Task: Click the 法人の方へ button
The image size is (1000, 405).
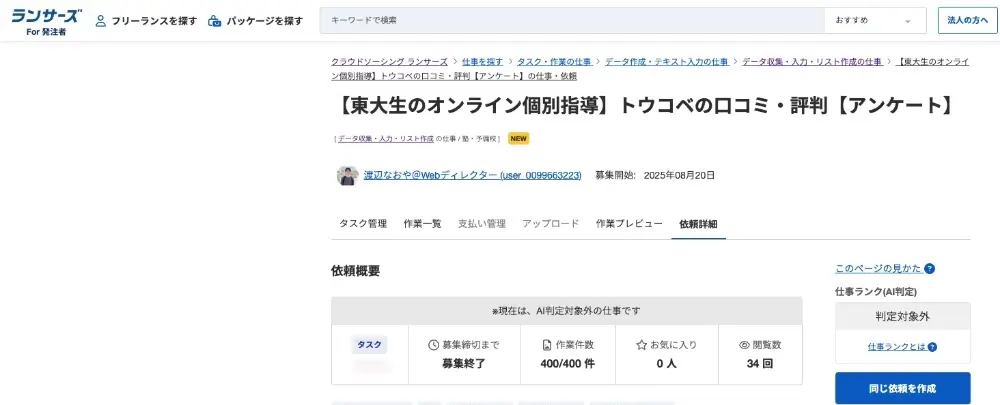Action: [x=967, y=20]
